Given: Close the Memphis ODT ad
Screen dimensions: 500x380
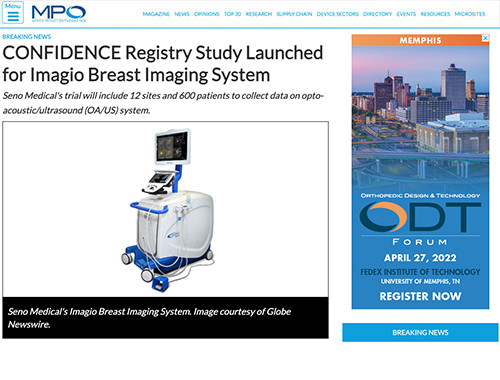Looking at the screenshot, I should point(485,38).
